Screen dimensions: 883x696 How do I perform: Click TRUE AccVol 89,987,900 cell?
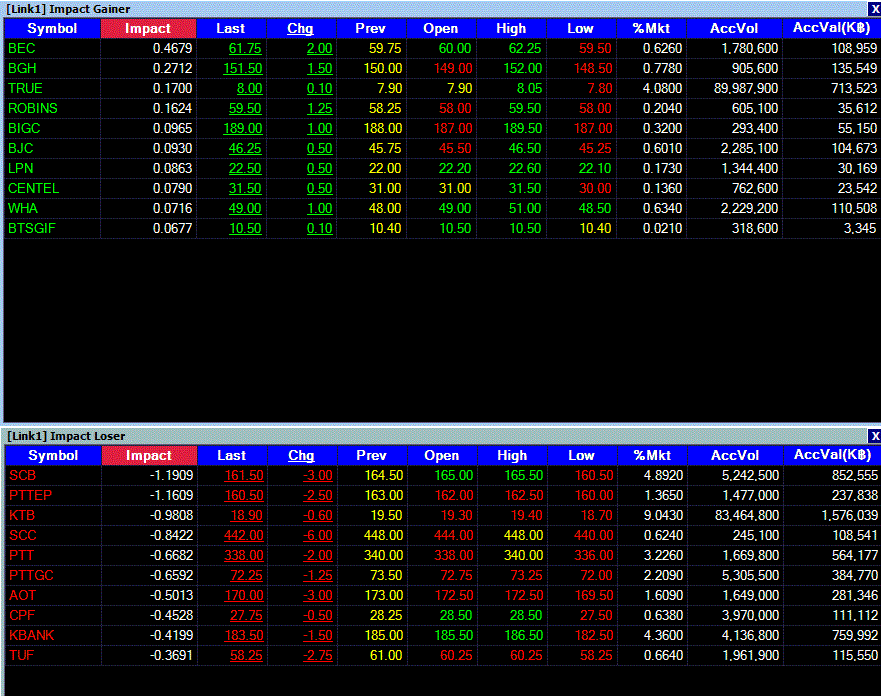point(746,88)
